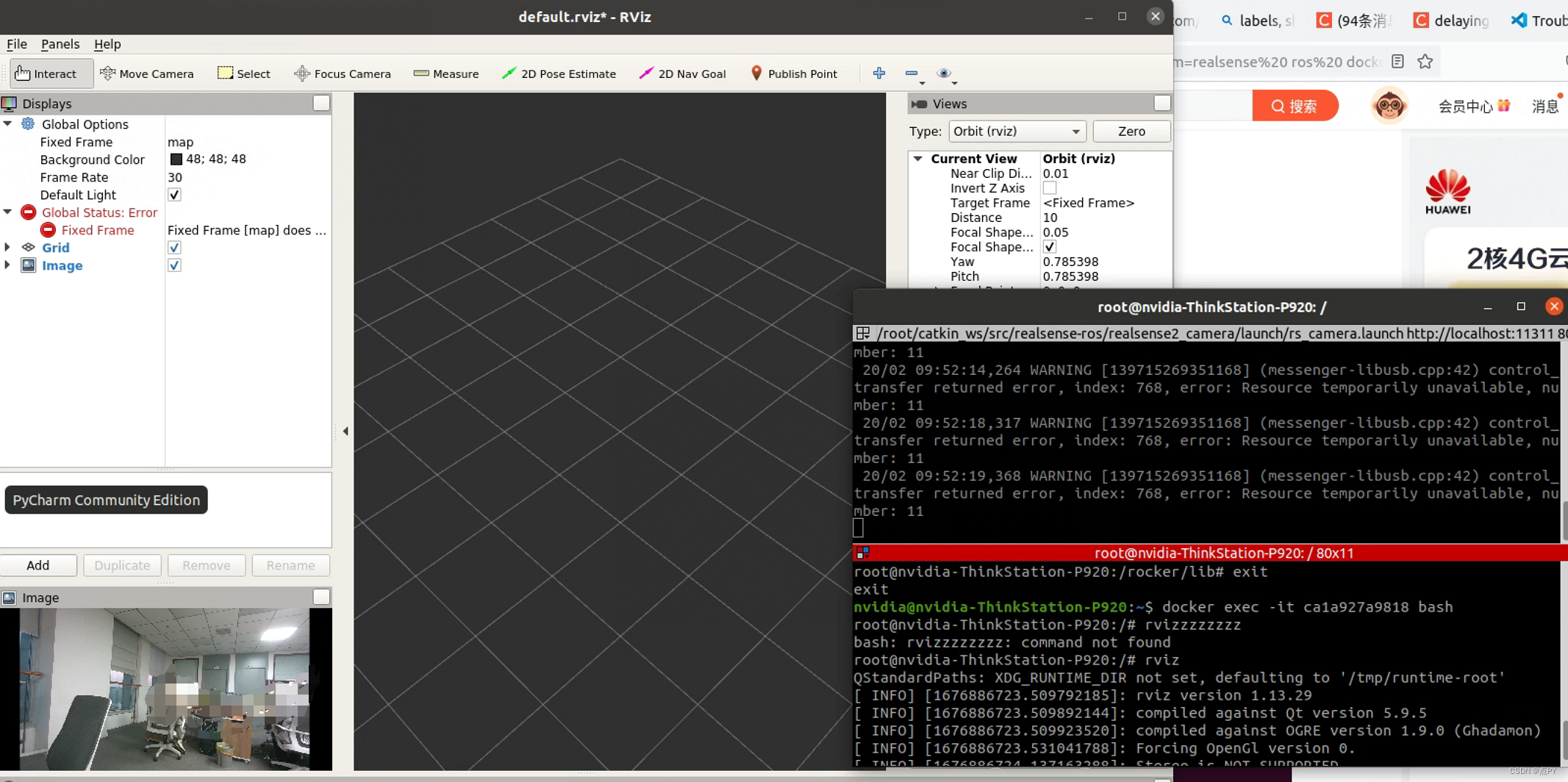Enable the Invert Z Axis option
The width and height of the screenshot is (1568, 782).
[1049, 188]
